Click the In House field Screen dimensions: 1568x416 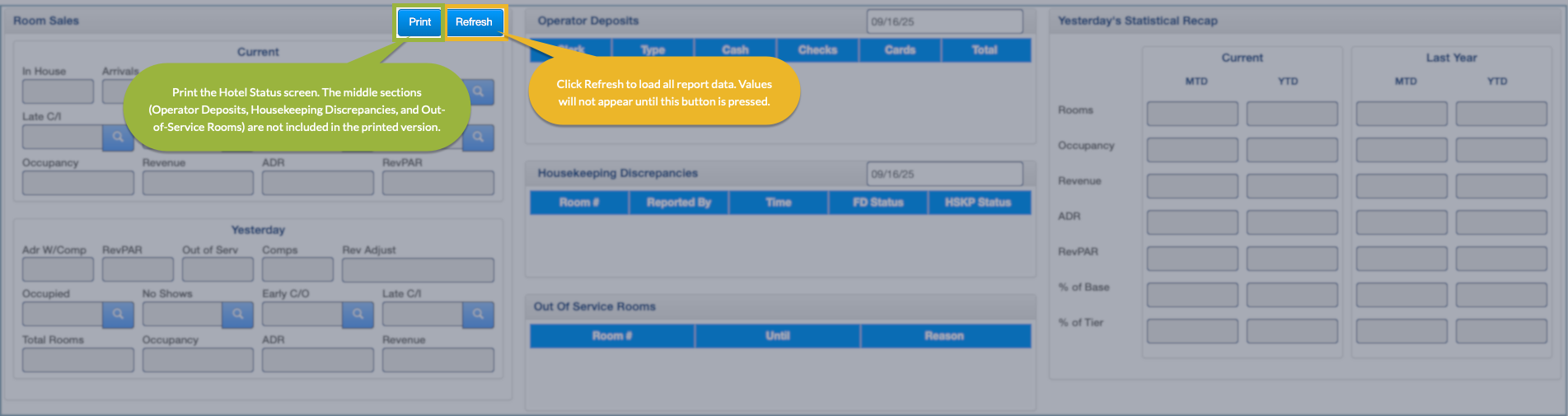[x=58, y=91]
